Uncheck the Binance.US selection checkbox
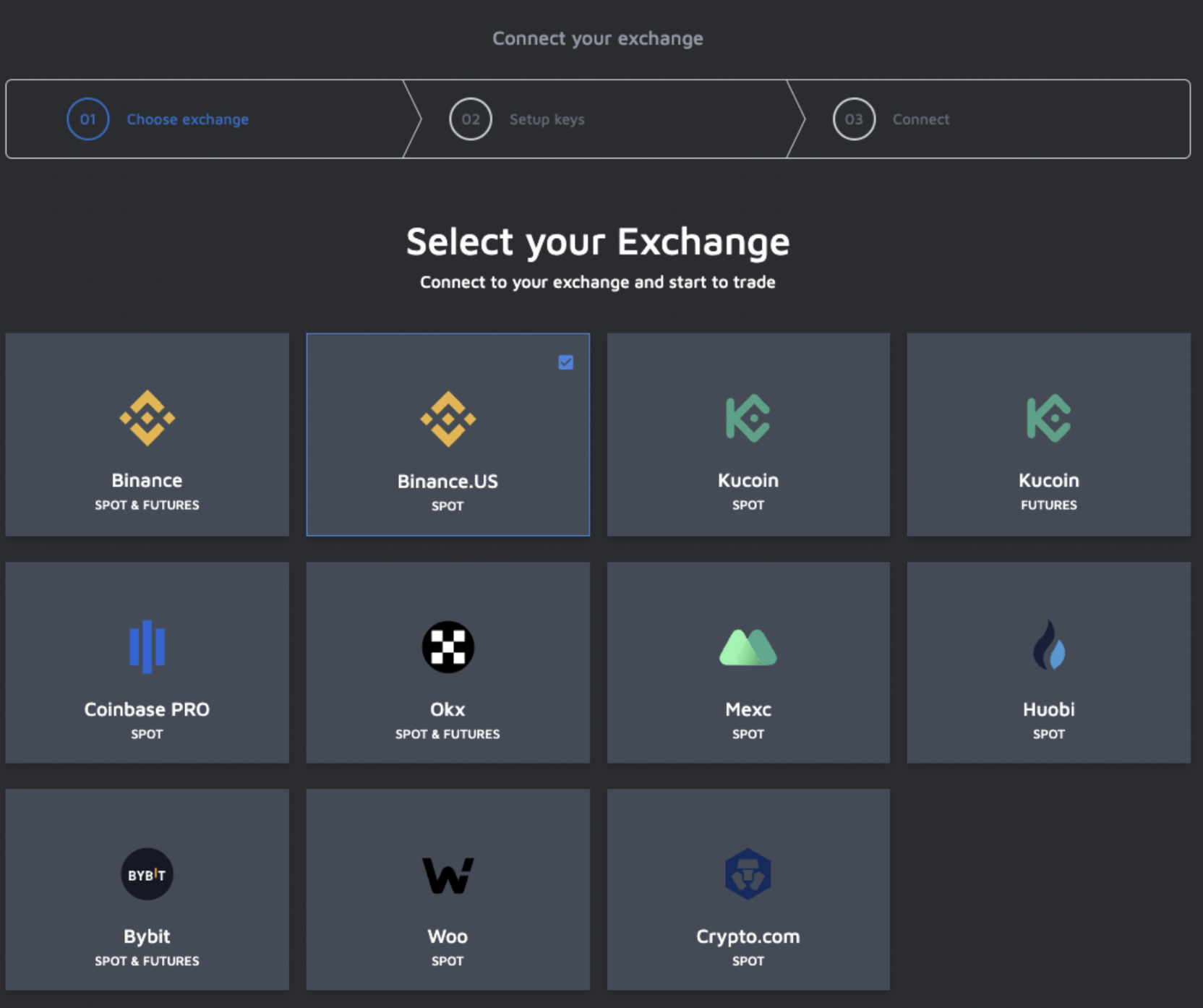Viewport: 1203px width, 1008px height. coord(566,362)
